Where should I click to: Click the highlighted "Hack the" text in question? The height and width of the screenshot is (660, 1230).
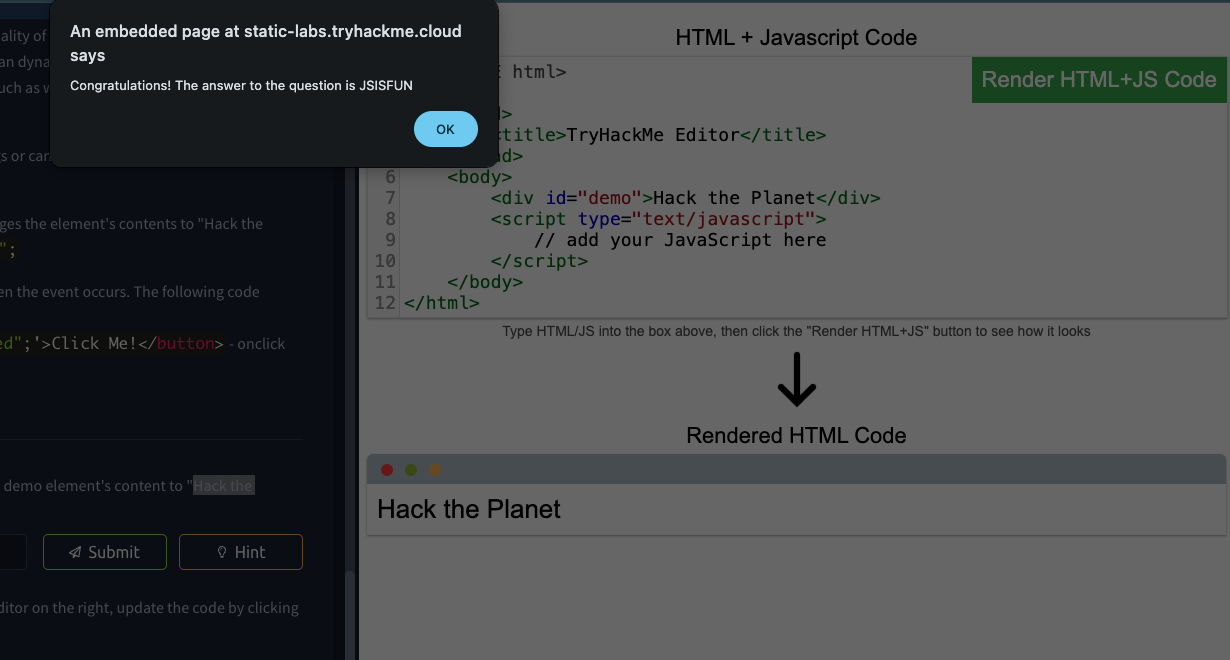pos(223,486)
